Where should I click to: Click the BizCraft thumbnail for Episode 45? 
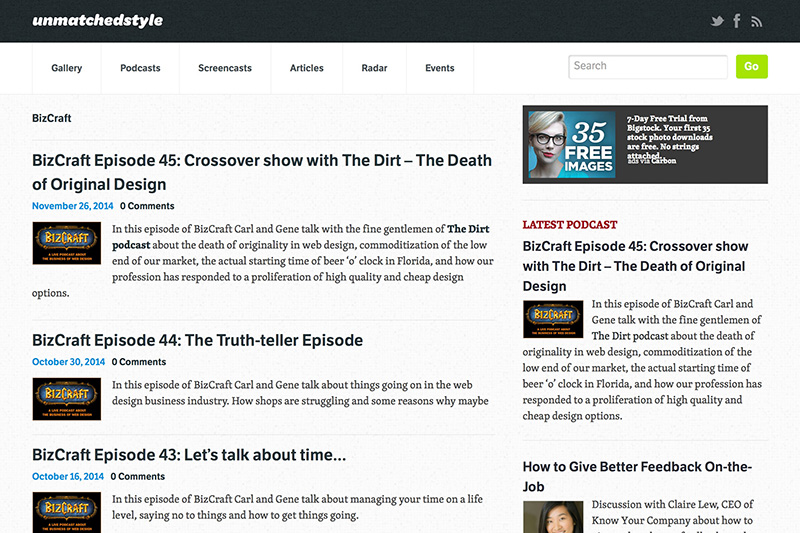point(67,243)
